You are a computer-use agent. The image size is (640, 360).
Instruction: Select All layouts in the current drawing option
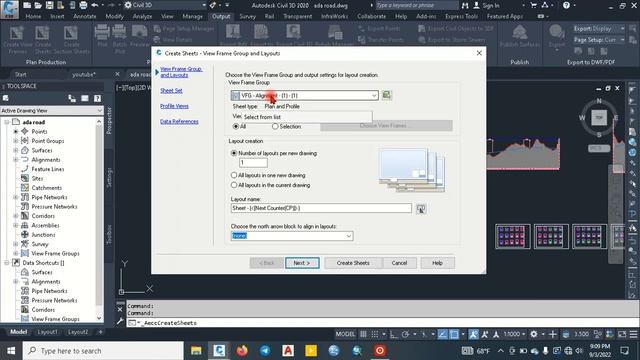pos(234,185)
